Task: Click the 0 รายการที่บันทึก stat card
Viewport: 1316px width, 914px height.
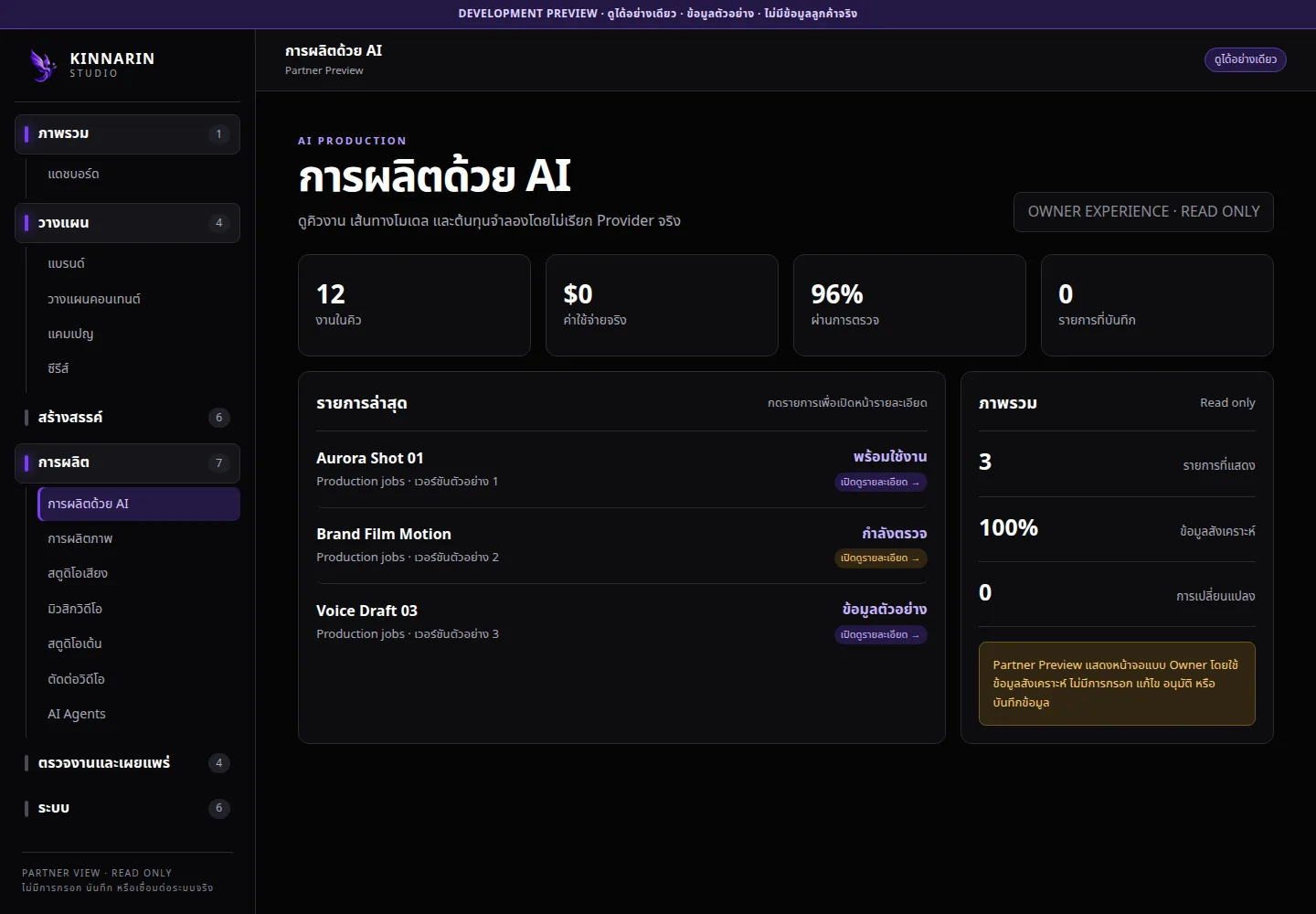Action: (x=1157, y=305)
